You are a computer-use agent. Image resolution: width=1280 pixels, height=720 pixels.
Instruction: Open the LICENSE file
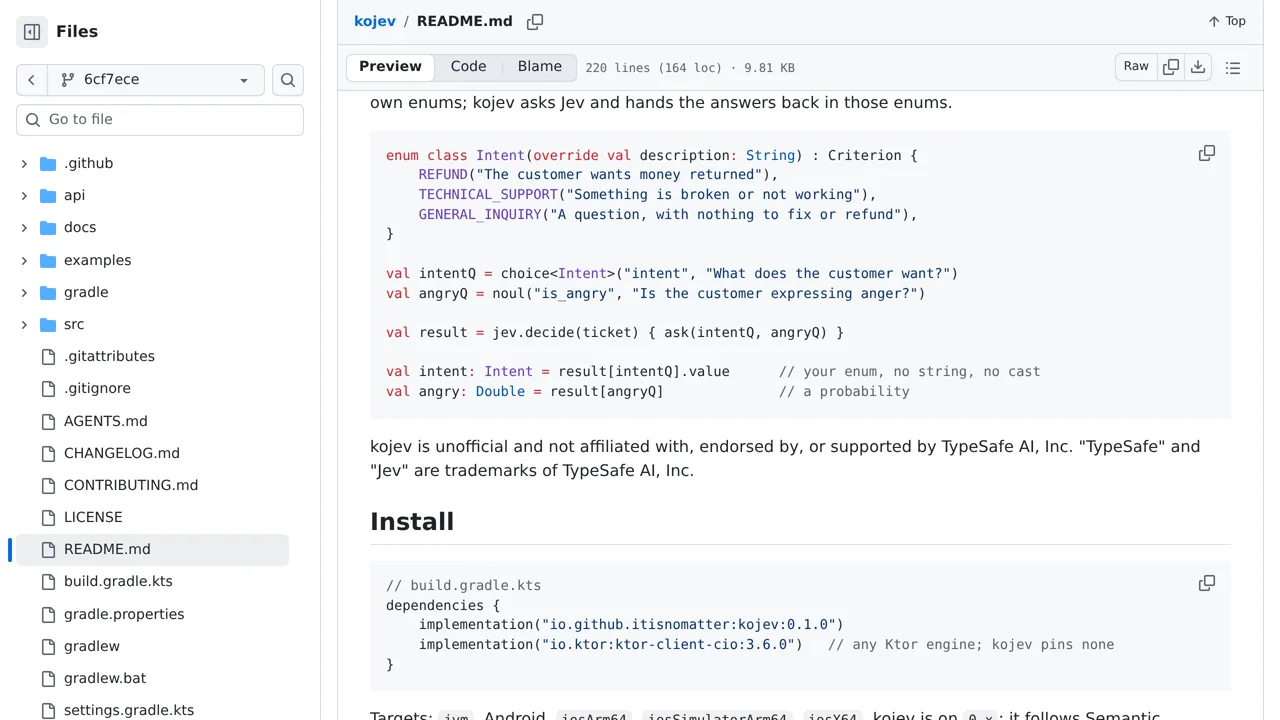[93, 518]
